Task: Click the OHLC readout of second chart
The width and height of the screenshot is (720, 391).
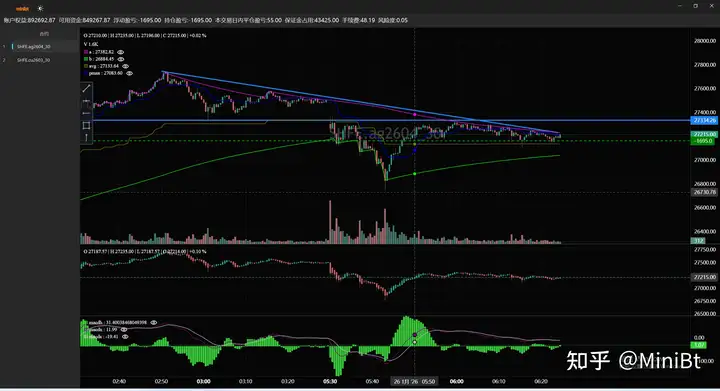Action: point(145,251)
